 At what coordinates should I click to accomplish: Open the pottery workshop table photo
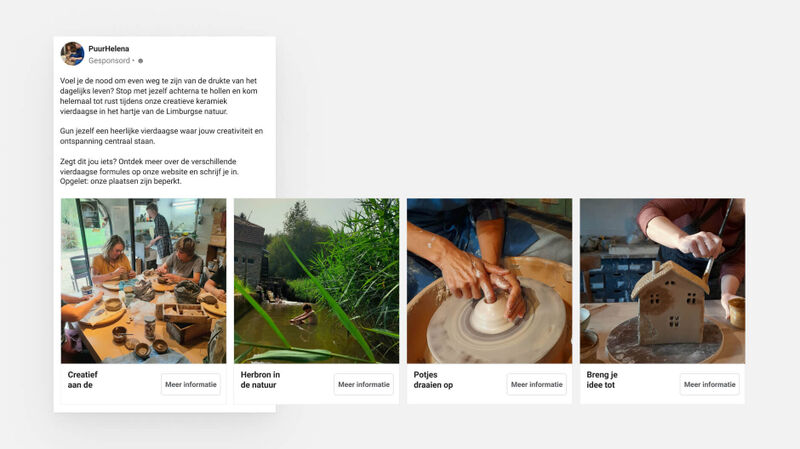[x=143, y=281]
